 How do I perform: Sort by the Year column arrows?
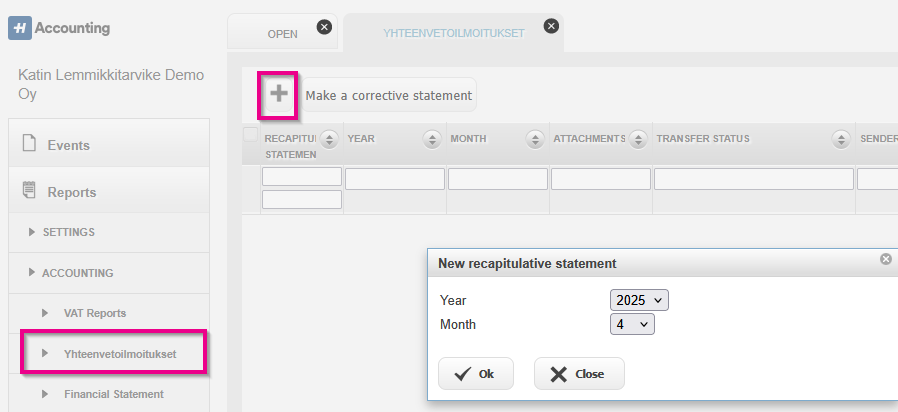pos(432,139)
